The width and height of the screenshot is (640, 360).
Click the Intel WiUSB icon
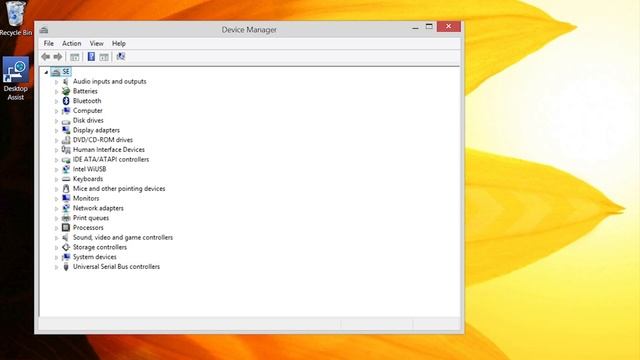pos(66,169)
